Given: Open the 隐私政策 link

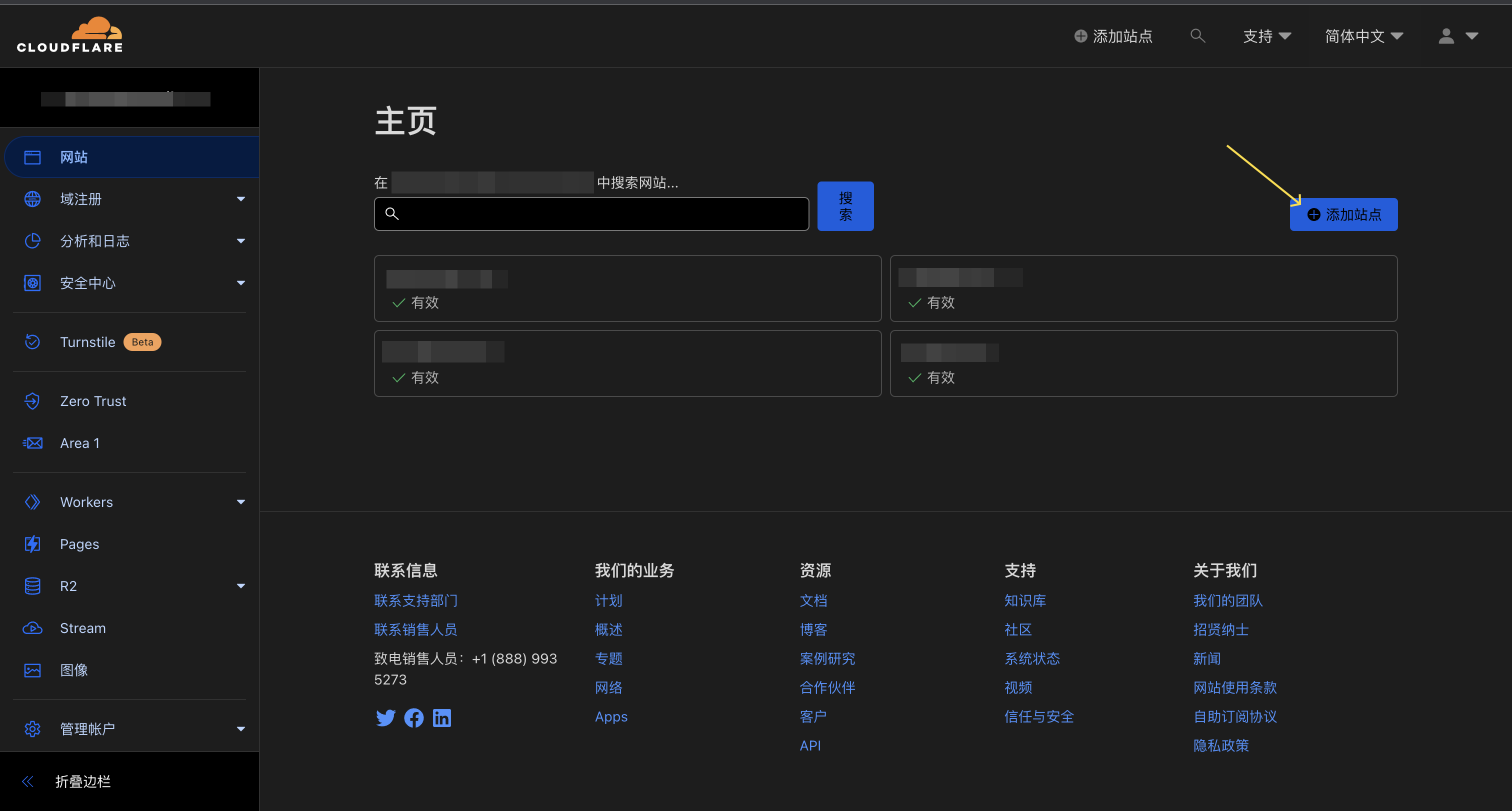Looking at the screenshot, I should point(1221,746).
